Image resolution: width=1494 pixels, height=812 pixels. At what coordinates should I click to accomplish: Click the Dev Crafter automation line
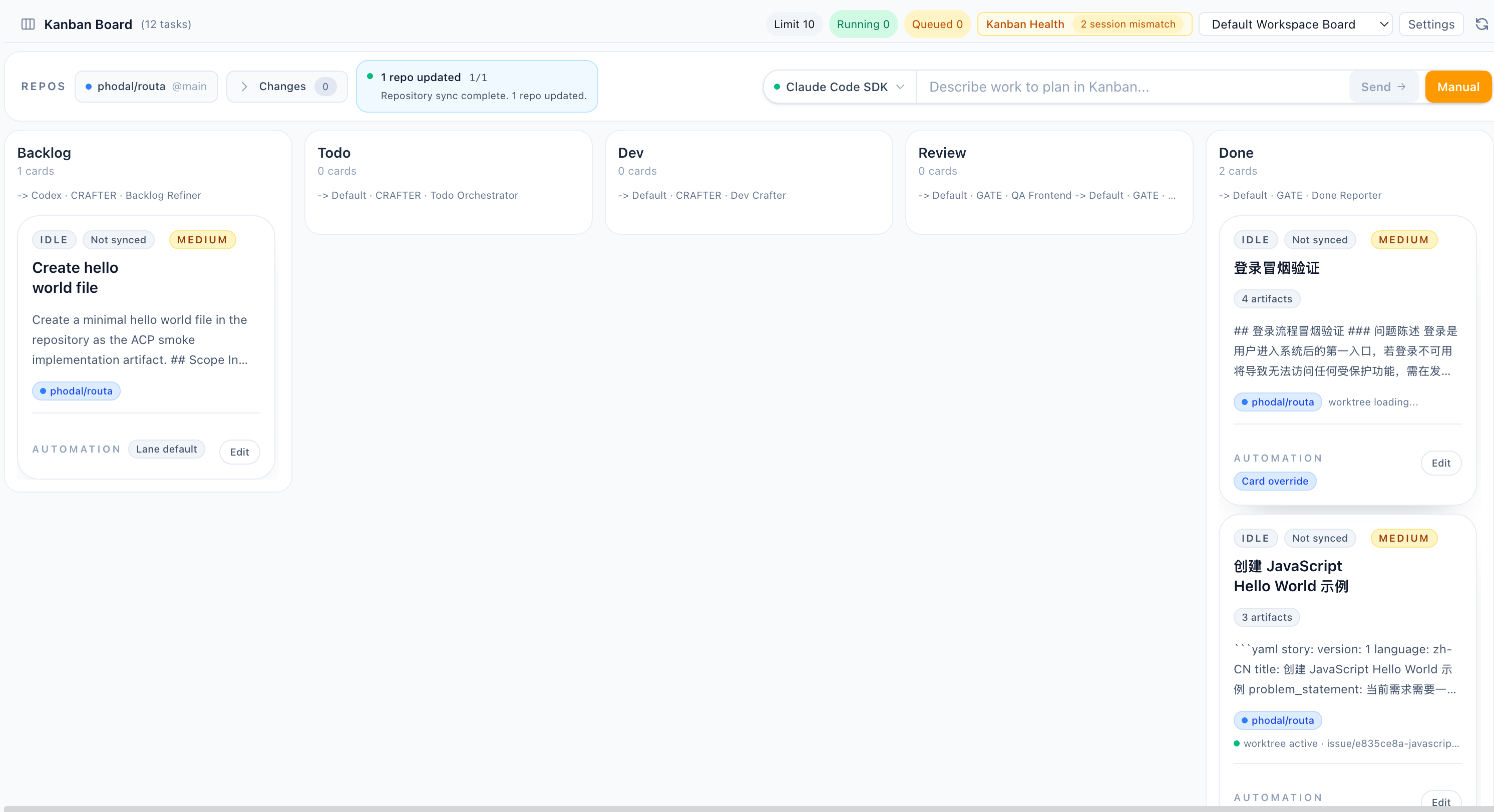702,195
